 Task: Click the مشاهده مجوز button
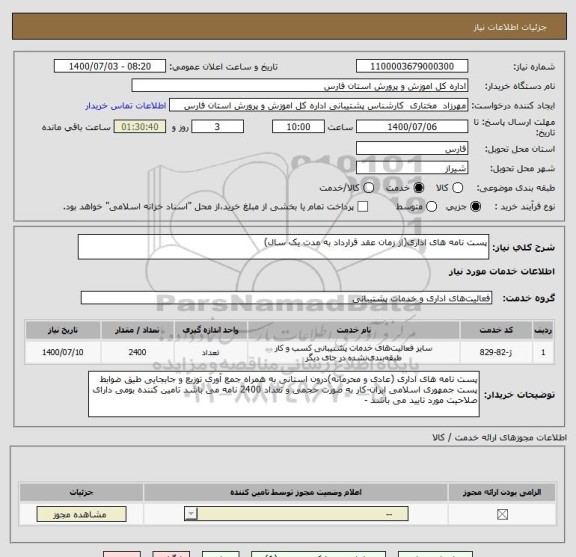(82, 514)
